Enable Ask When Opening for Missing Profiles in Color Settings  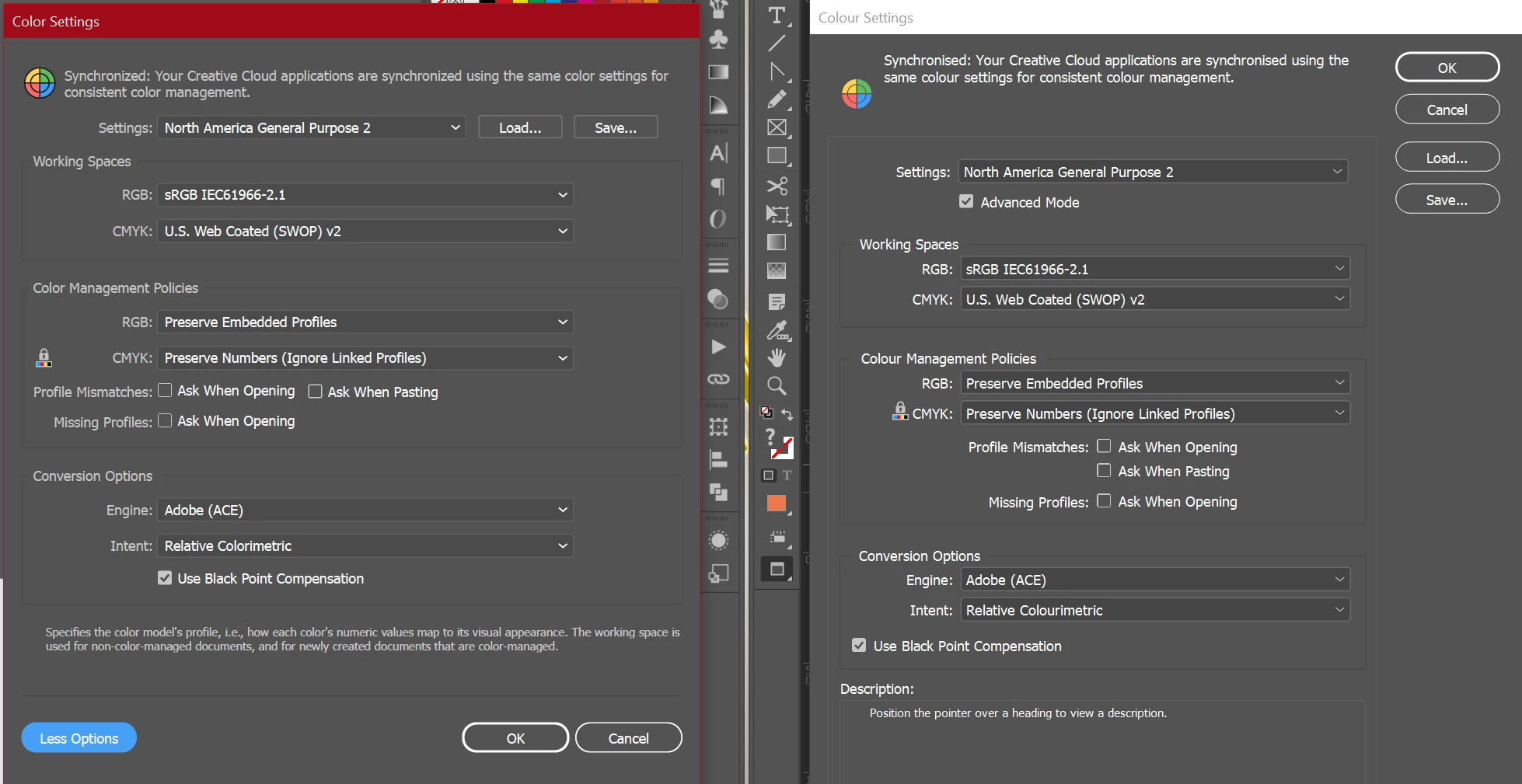click(x=165, y=420)
